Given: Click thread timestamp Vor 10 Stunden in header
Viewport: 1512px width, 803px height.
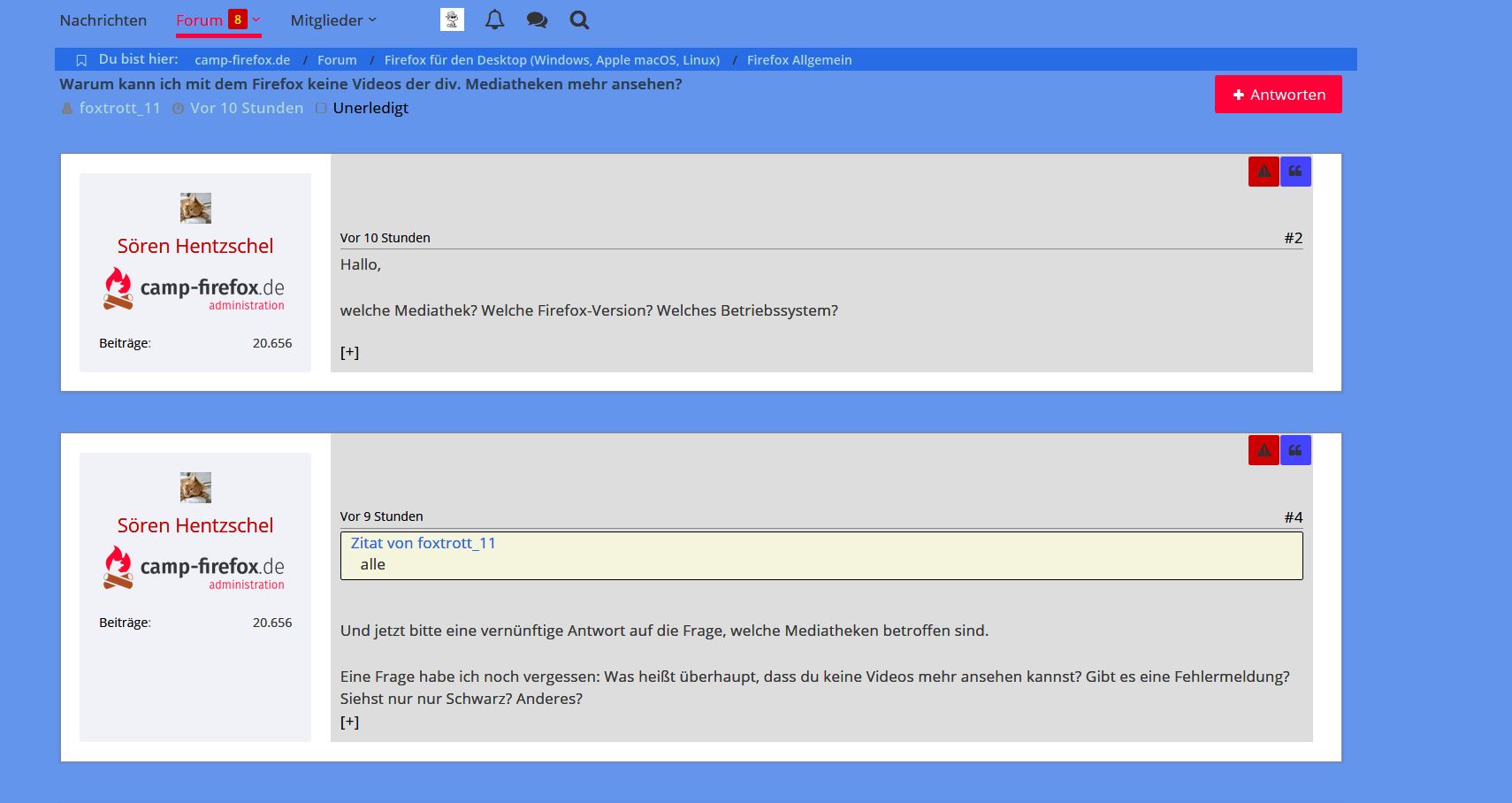Looking at the screenshot, I should (x=247, y=108).
